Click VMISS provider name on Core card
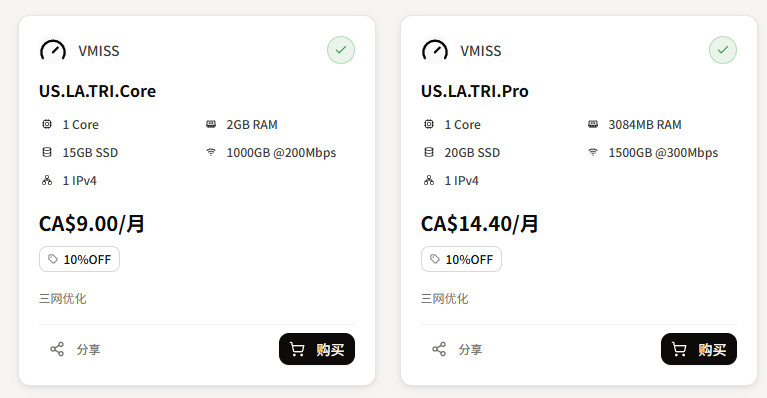Image resolution: width=767 pixels, height=398 pixels. click(99, 51)
